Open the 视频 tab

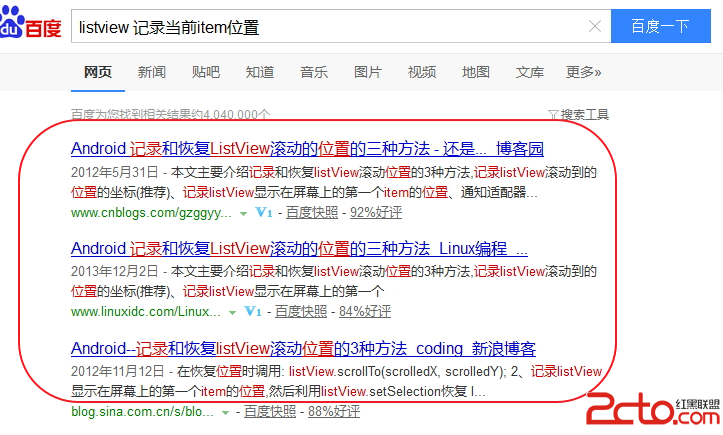pos(421,72)
